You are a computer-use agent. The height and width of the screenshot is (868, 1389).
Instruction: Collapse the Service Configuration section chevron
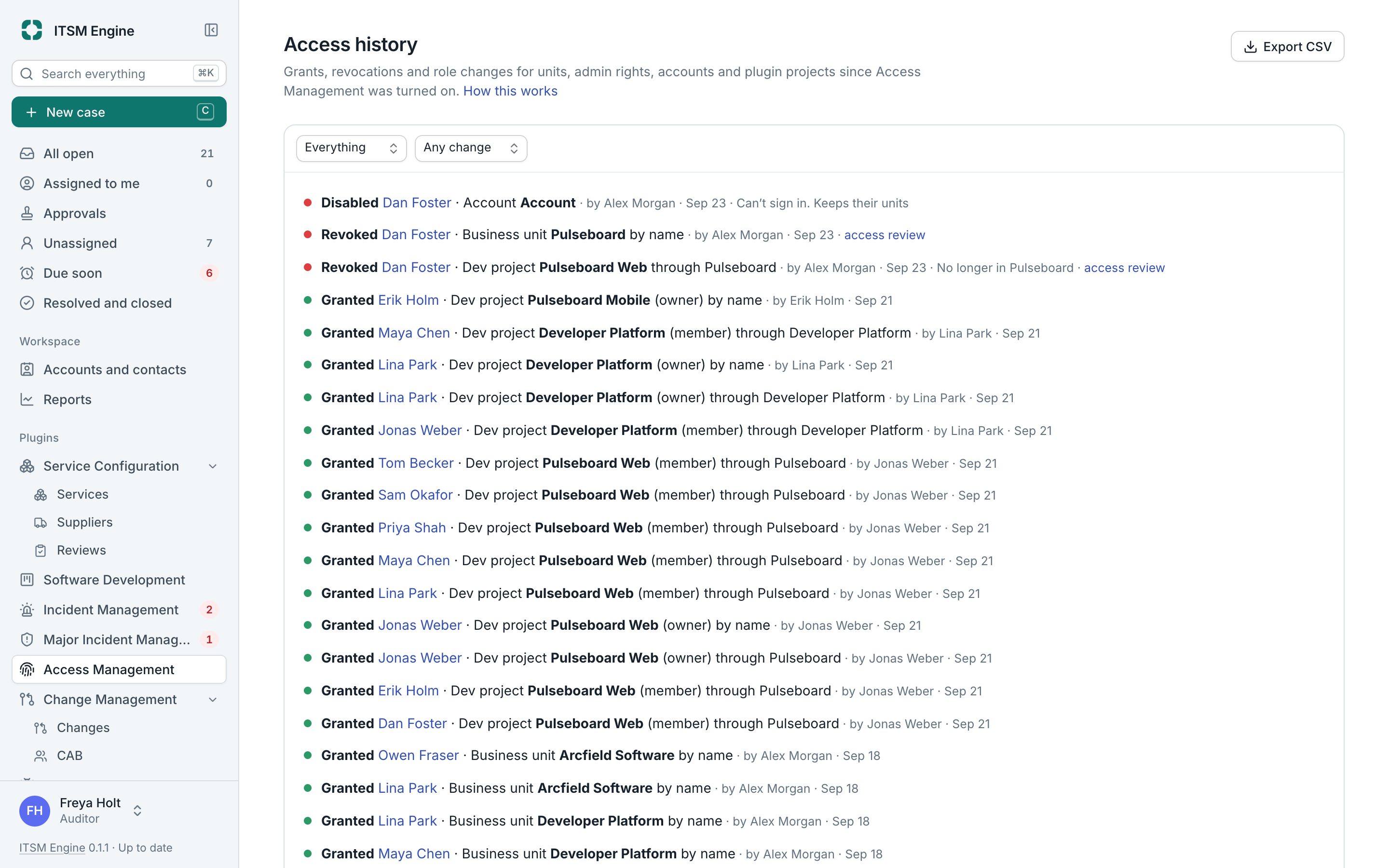[213, 466]
